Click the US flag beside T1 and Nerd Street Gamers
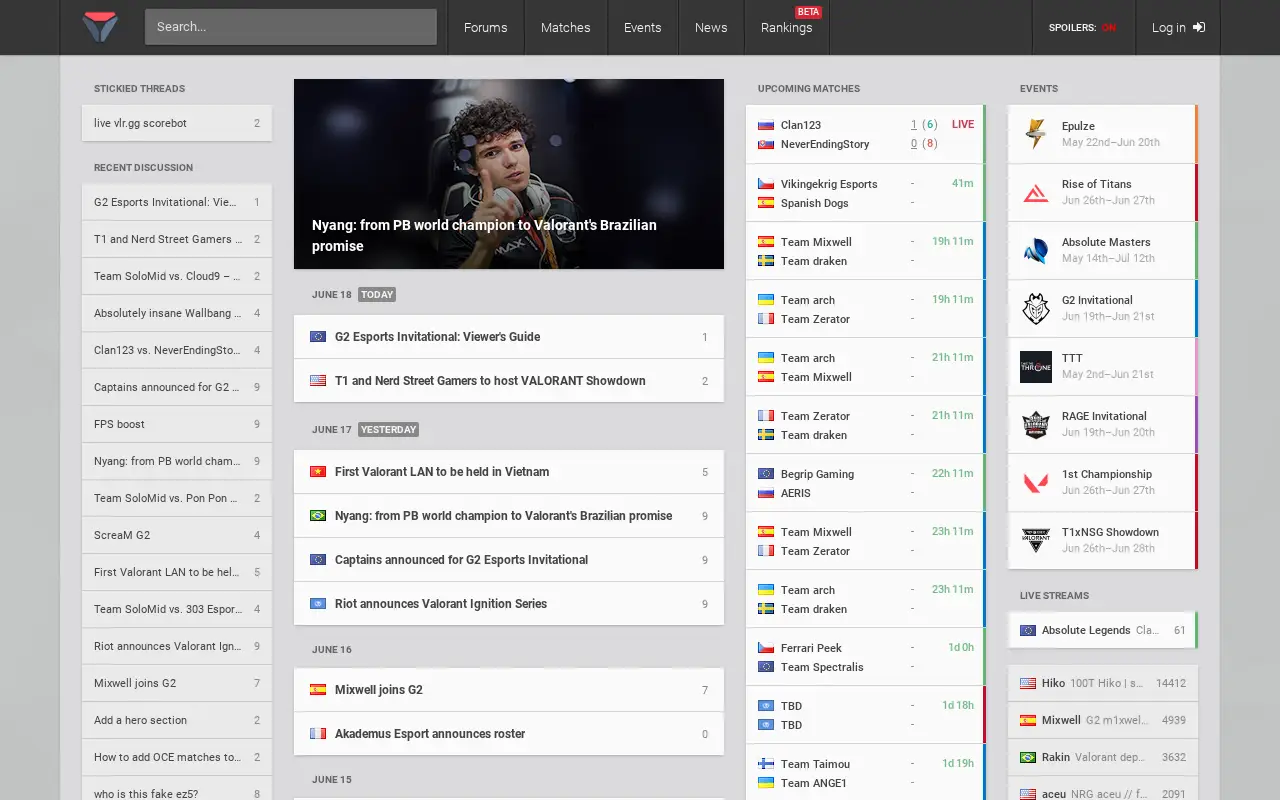Image resolution: width=1280 pixels, height=800 pixels. tap(318, 381)
